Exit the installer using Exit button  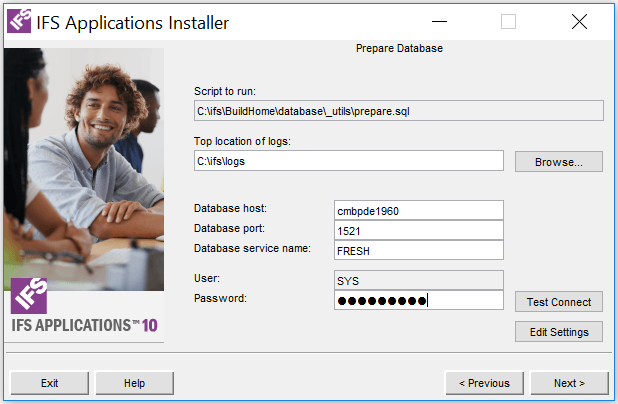[50, 383]
